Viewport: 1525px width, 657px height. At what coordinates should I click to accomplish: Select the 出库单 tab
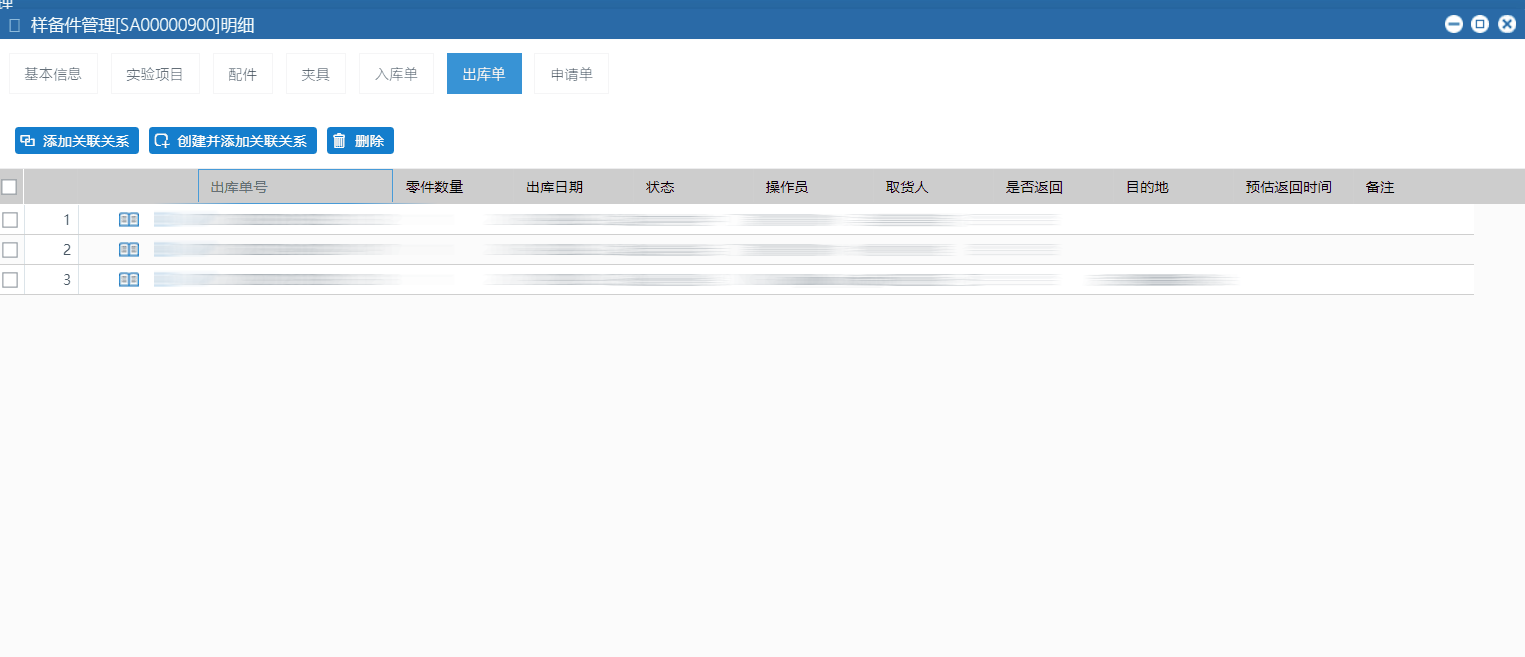(x=484, y=74)
